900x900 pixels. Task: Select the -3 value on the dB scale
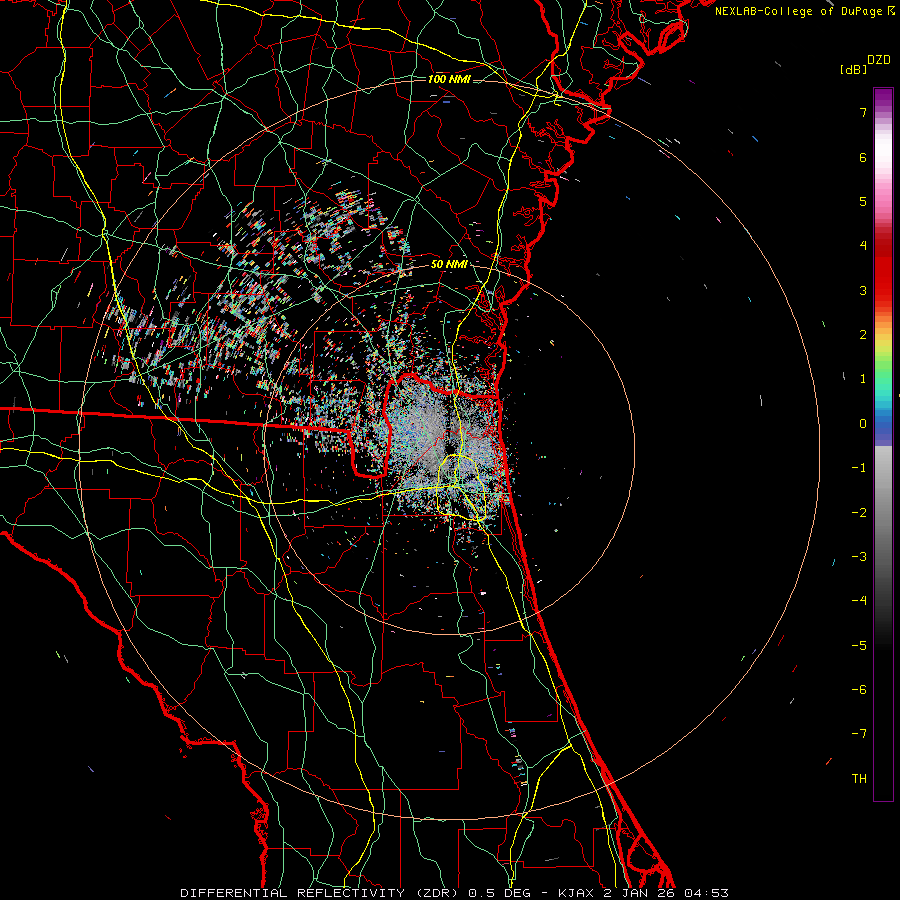pos(859,557)
